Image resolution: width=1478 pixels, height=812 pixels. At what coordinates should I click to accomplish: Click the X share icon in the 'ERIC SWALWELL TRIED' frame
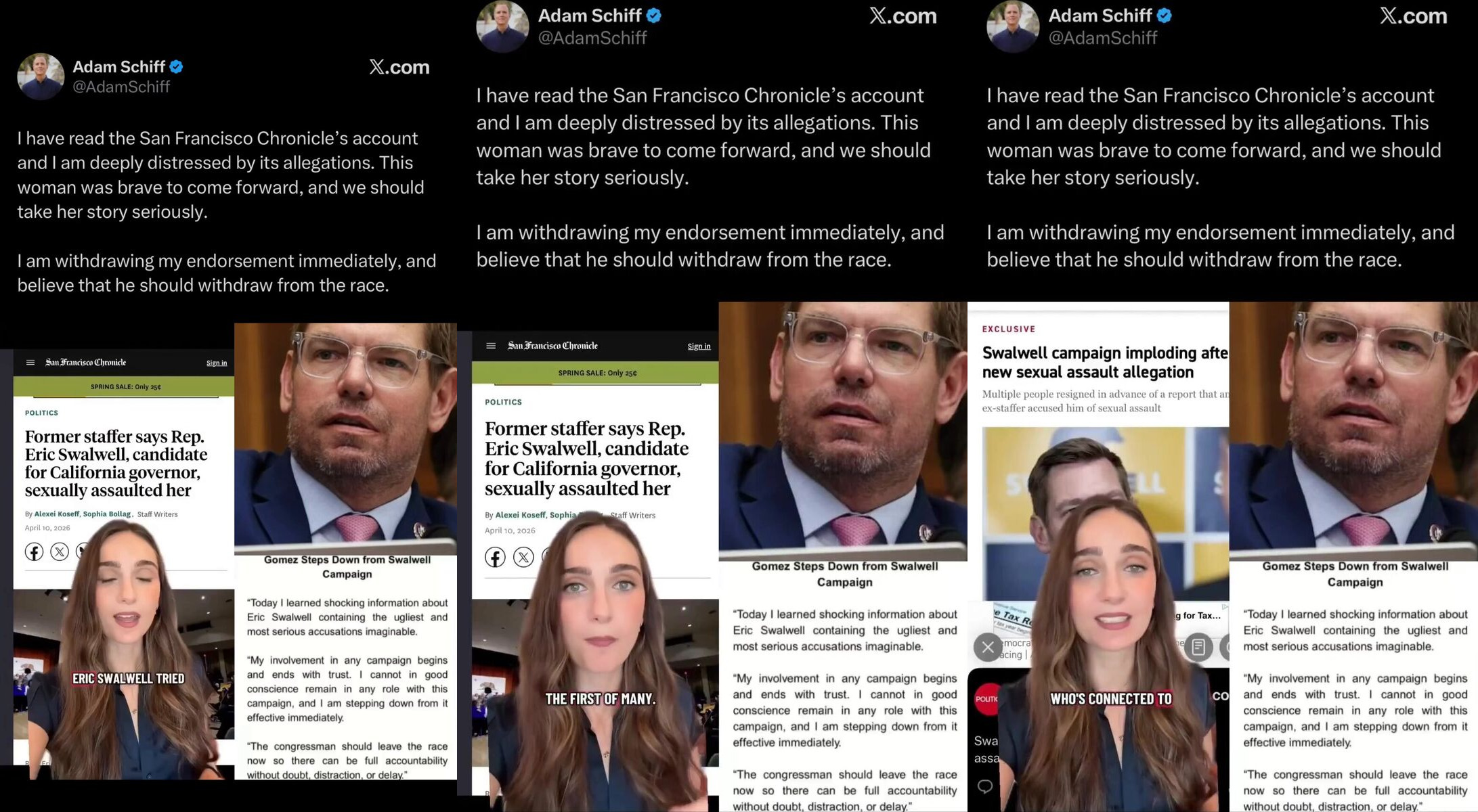(60, 551)
